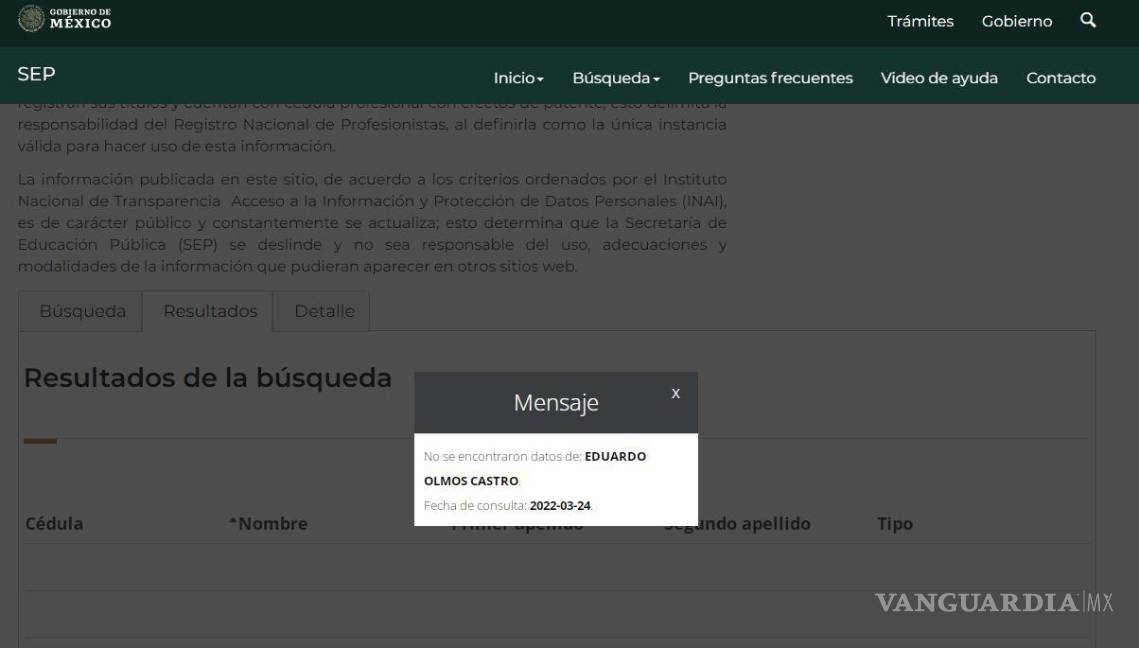Switch to the Búsqueda tab

[82, 311]
